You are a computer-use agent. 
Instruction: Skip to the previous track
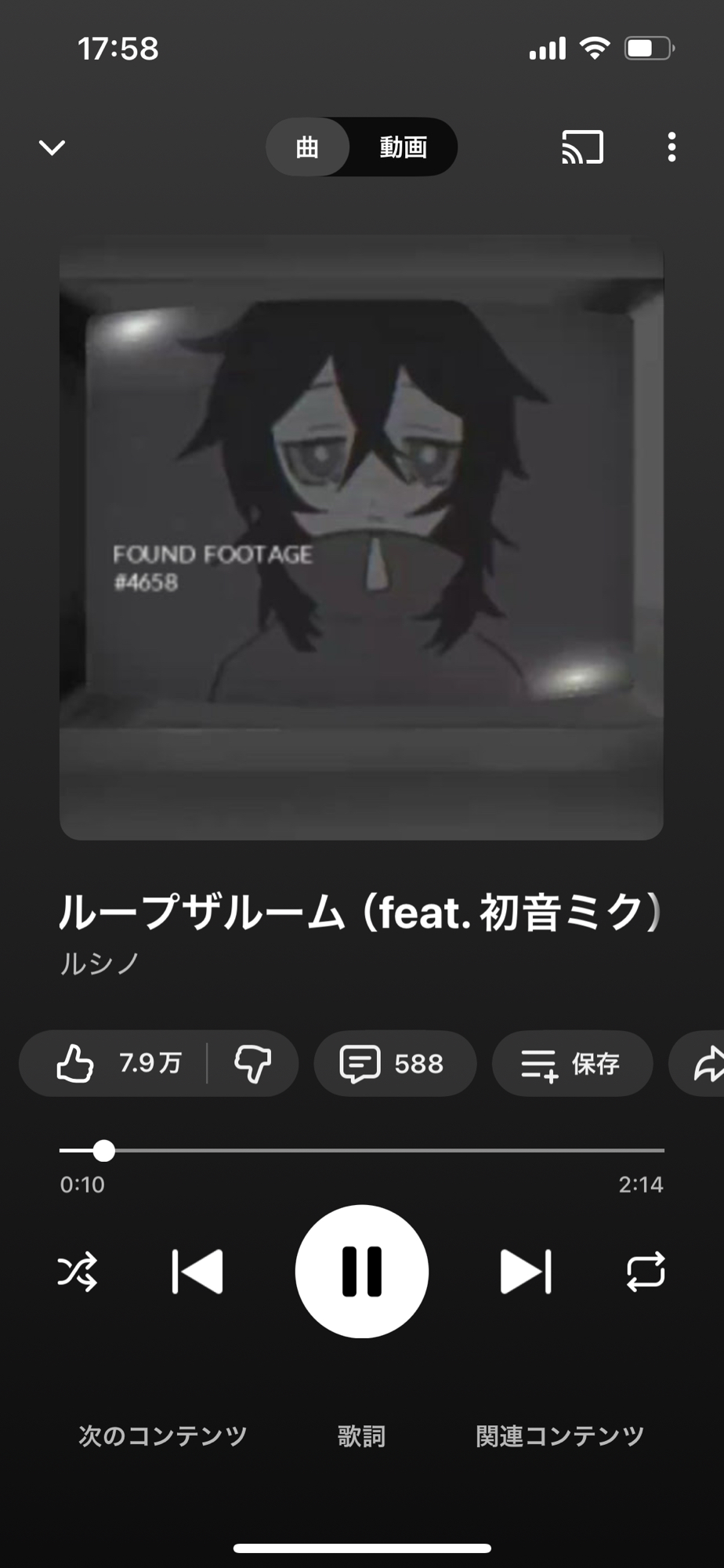pos(197,1271)
